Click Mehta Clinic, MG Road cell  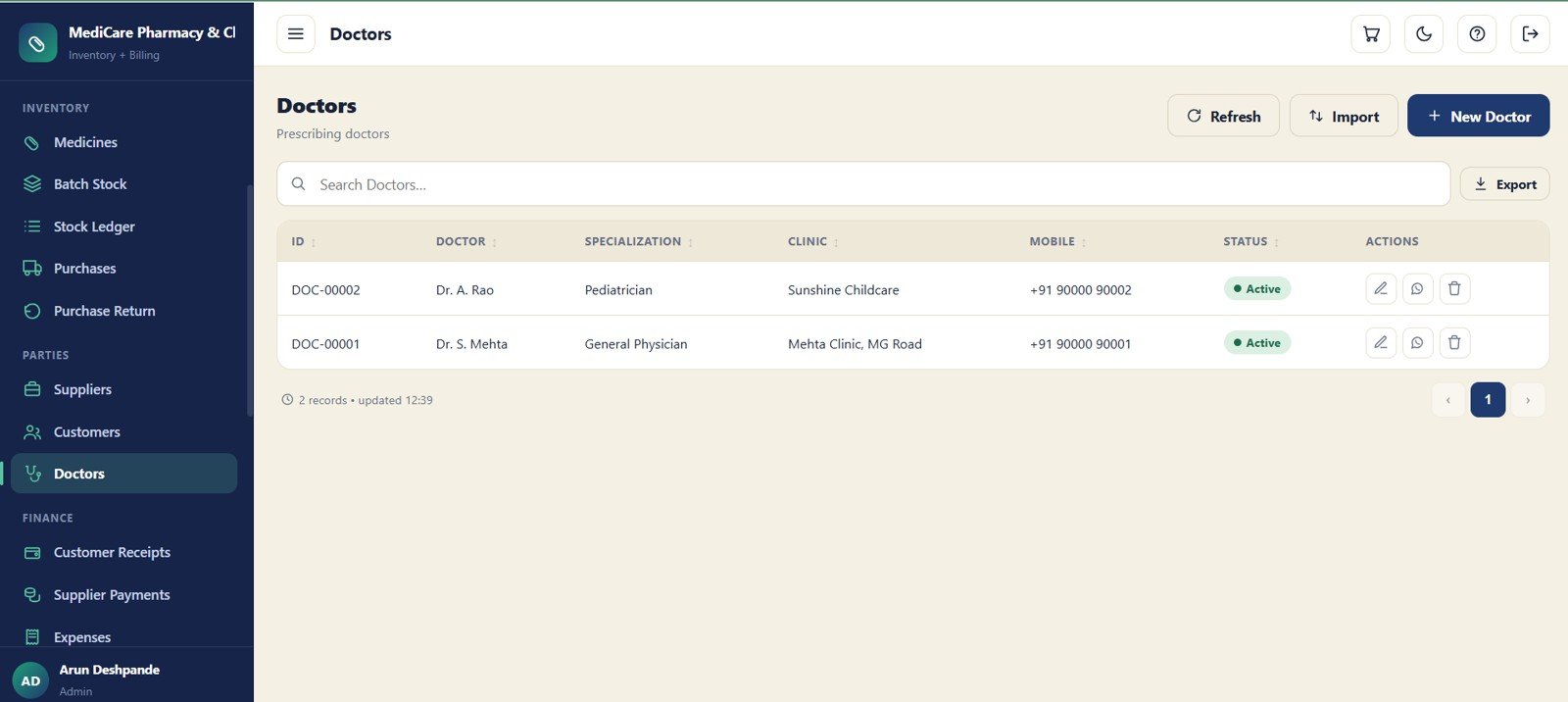tap(855, 344)
